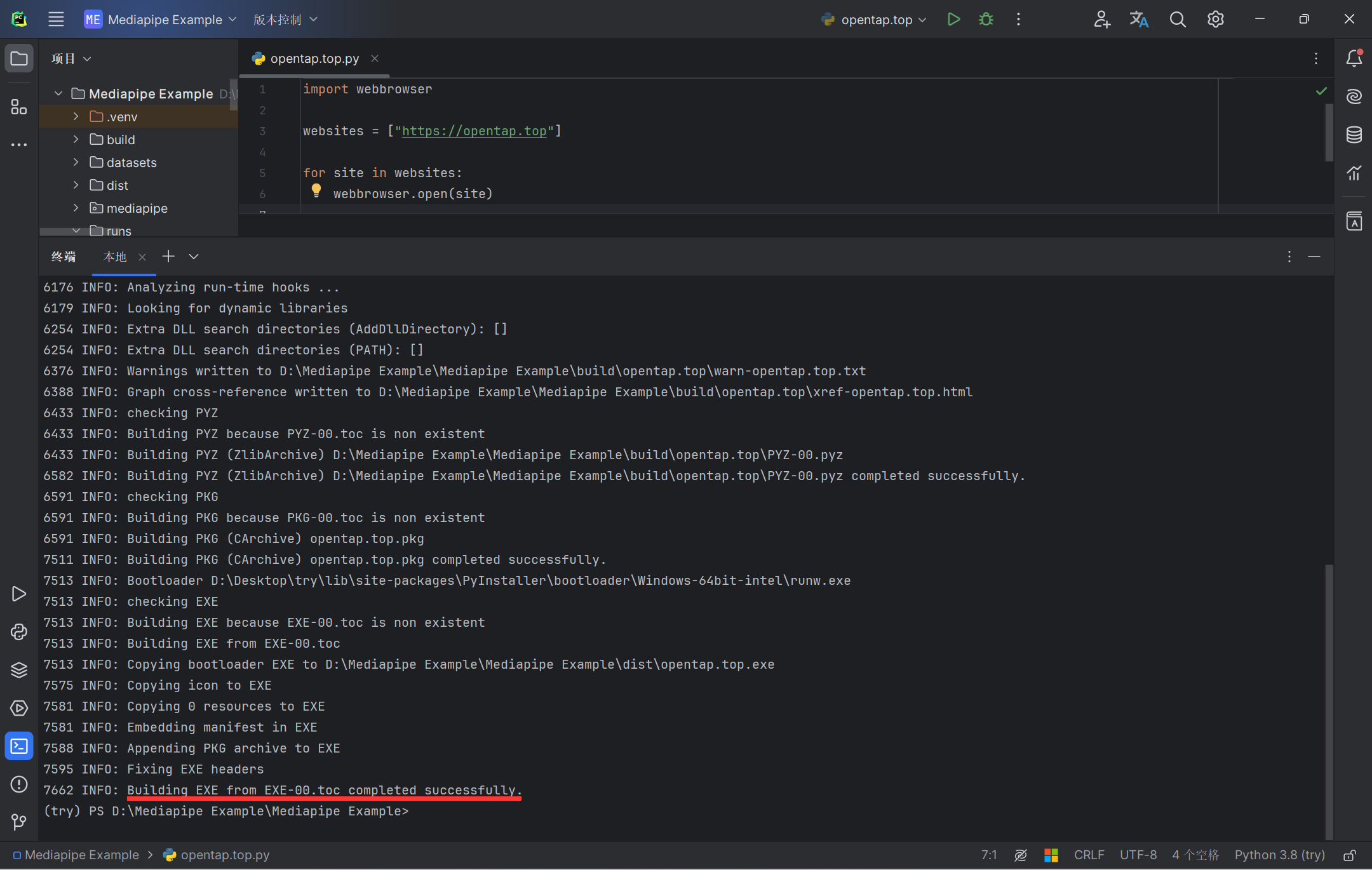Open the Services tool window
Screen dimensions: 1372x870
19,708
